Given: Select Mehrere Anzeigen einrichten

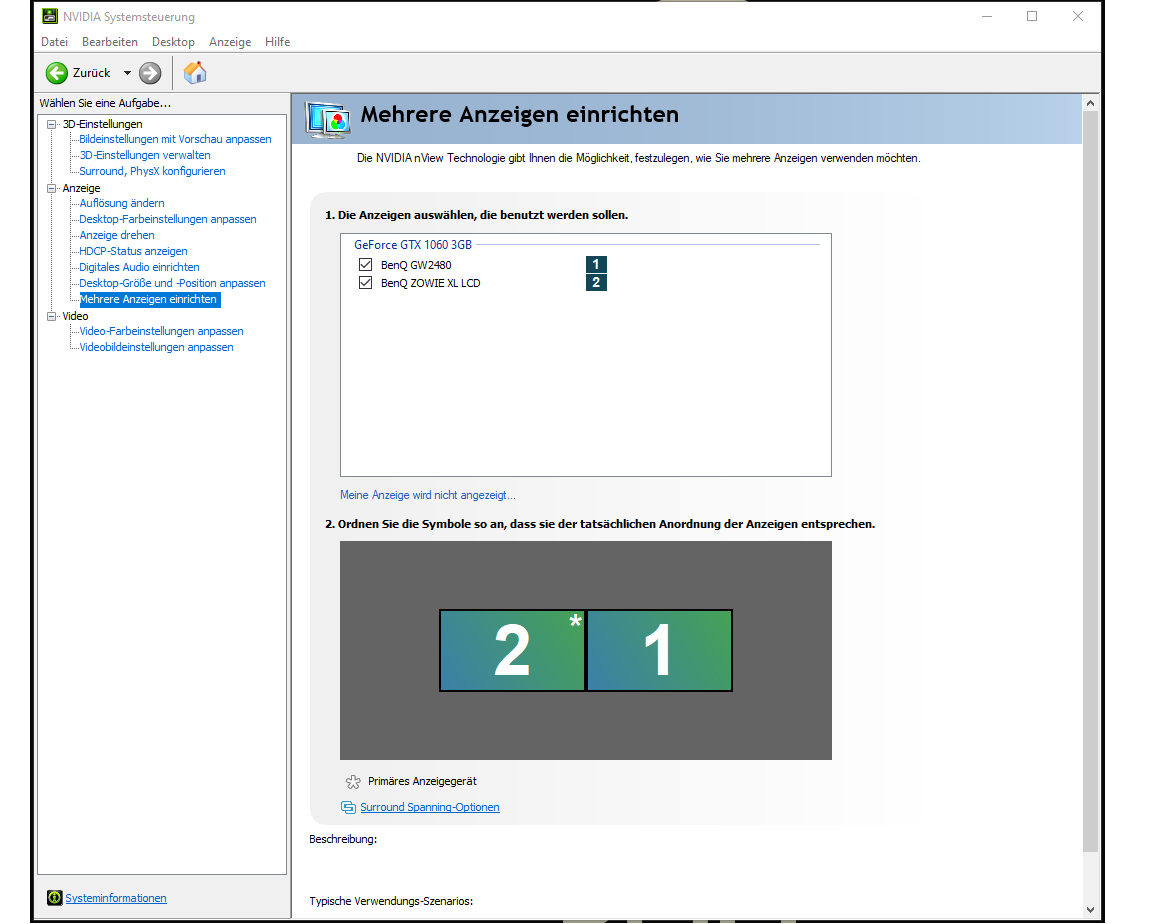Looking at the screenshot, I should (x=149, y=300).
